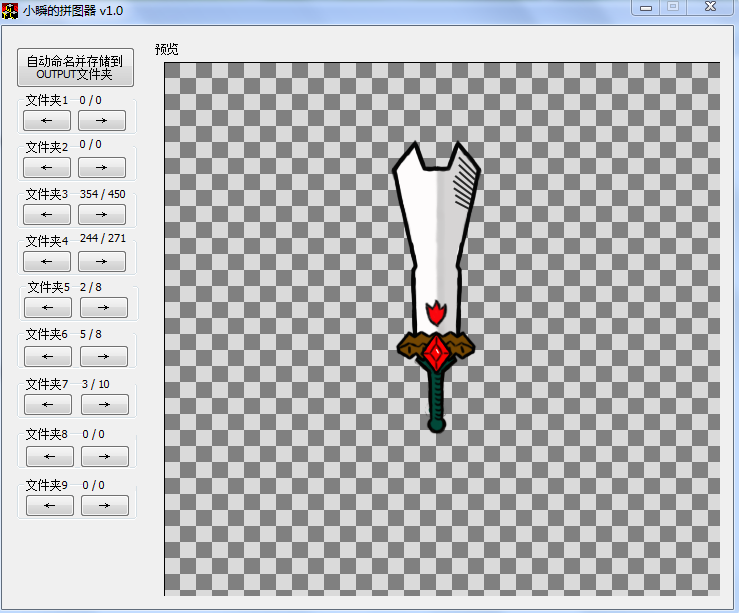
Task: Choose previous part in 文件夹5
Action: click(x=48, y=308)
